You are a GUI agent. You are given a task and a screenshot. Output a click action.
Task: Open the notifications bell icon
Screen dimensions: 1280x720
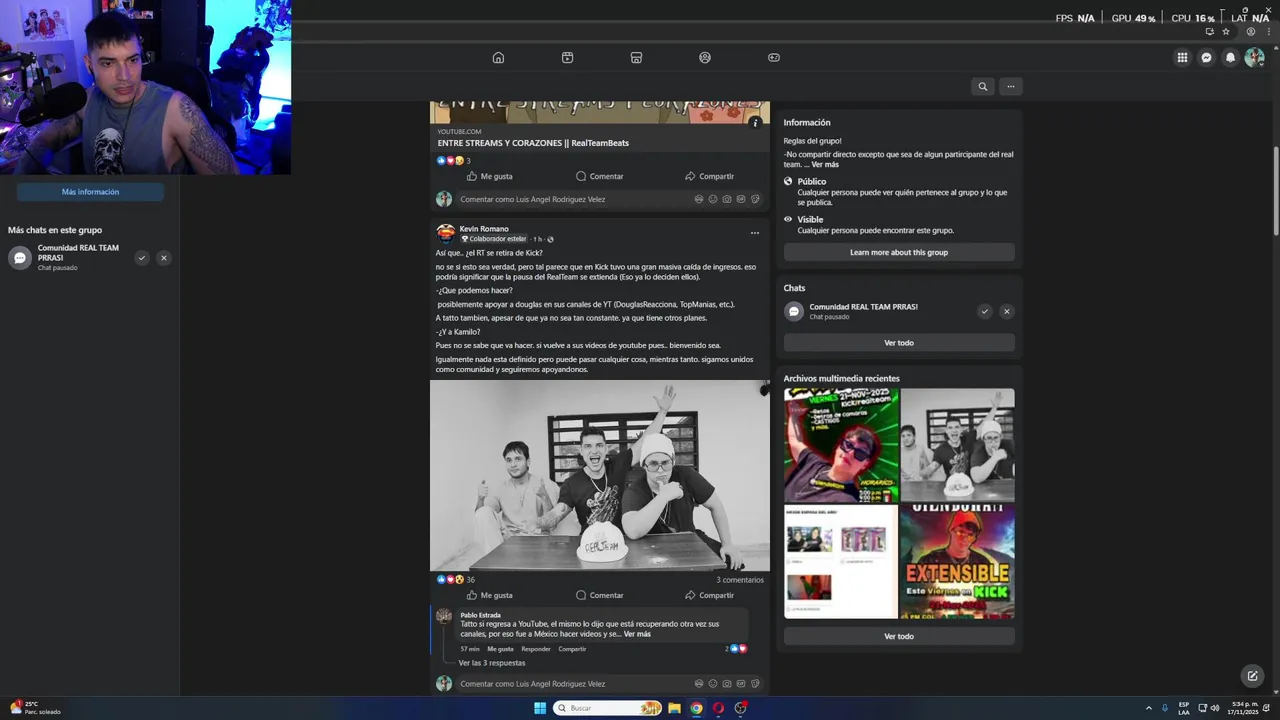(x=1230, y=58)
